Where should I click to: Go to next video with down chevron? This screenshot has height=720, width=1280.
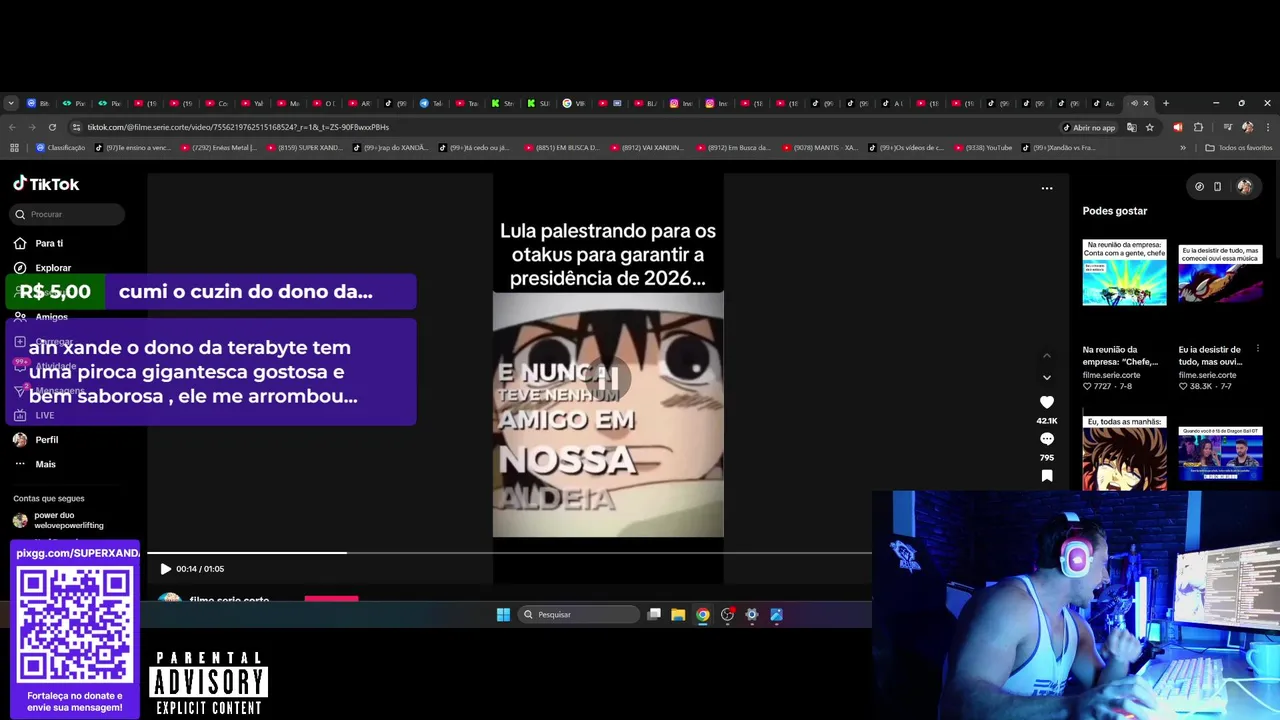[x=1047, y=378]
